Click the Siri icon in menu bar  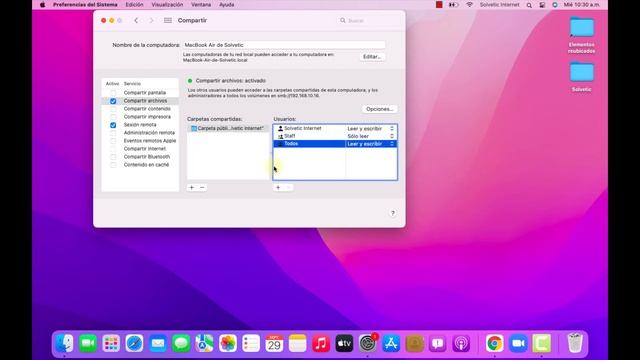[x=555, y=5]
